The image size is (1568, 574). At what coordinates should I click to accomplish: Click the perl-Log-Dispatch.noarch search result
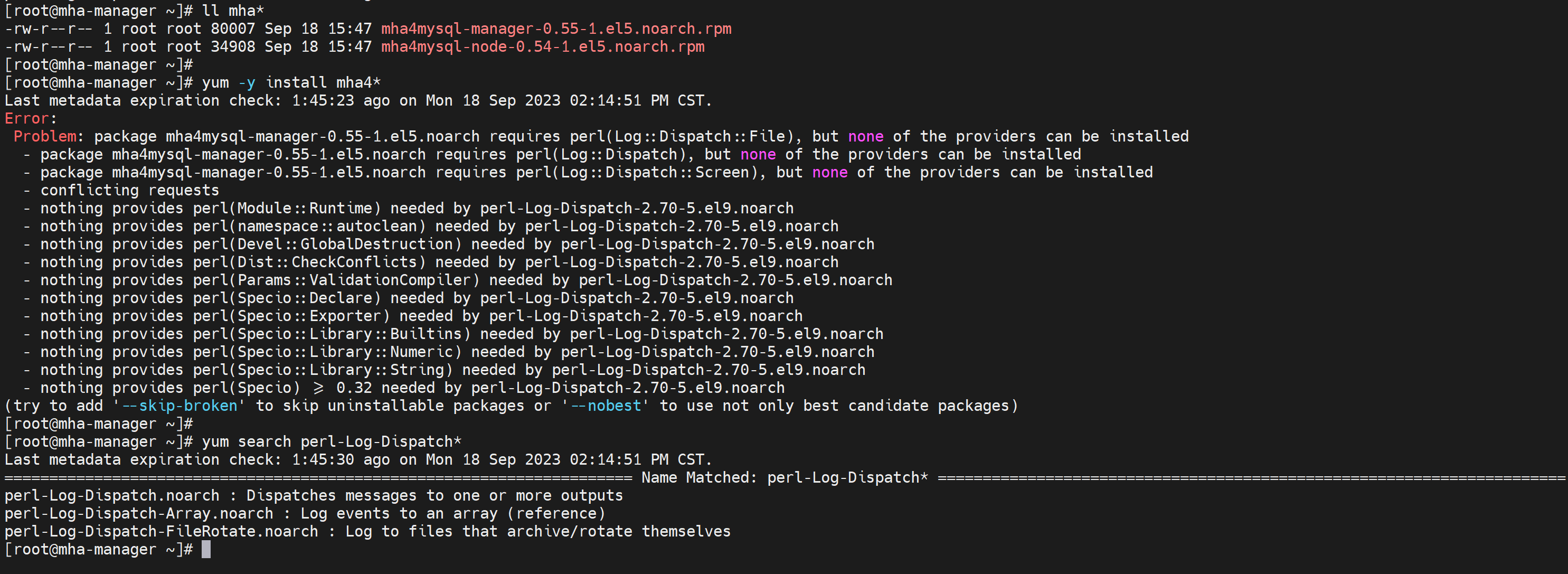(x=111, y=495)
